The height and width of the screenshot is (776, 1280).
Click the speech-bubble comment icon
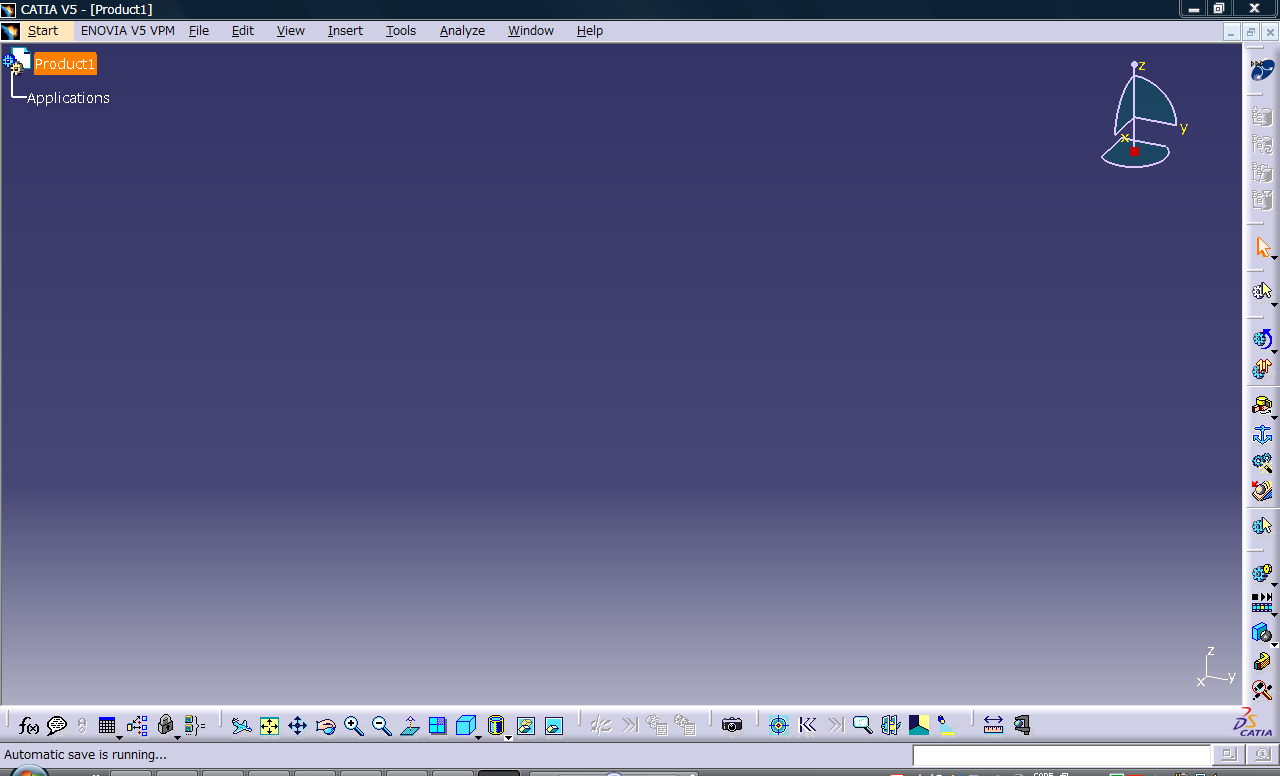pos(57,726)
